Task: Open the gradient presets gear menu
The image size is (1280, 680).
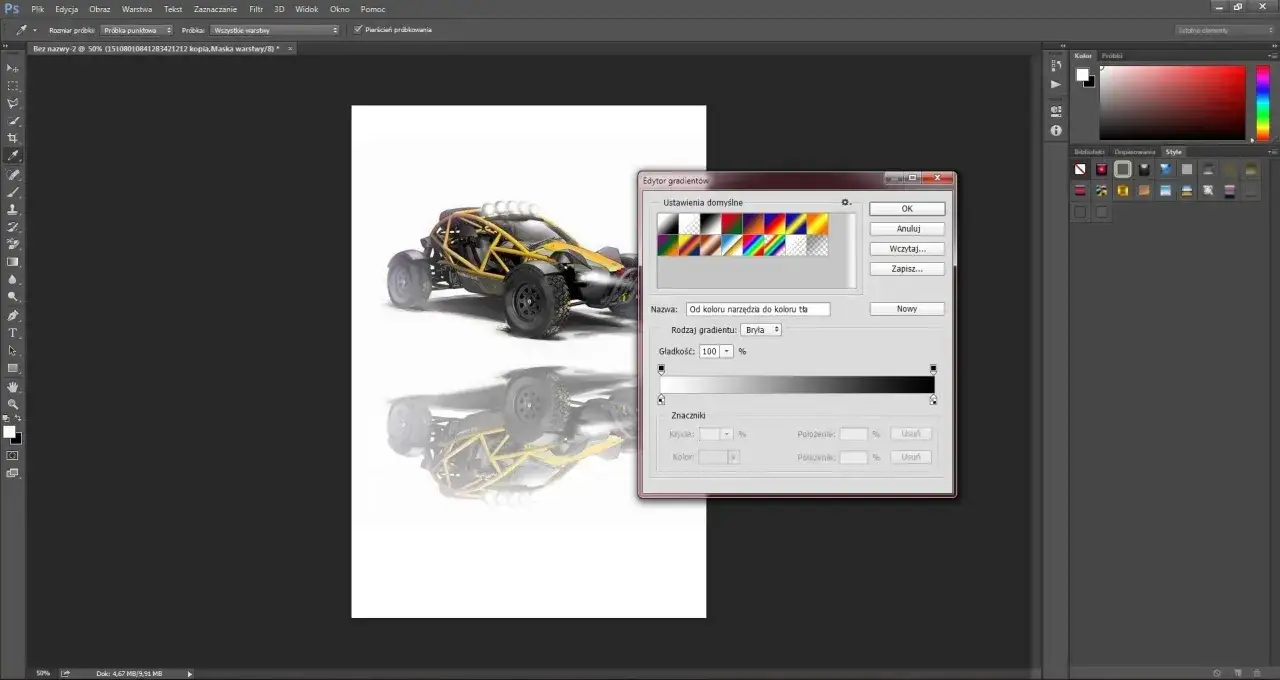Action: [845, 202]
